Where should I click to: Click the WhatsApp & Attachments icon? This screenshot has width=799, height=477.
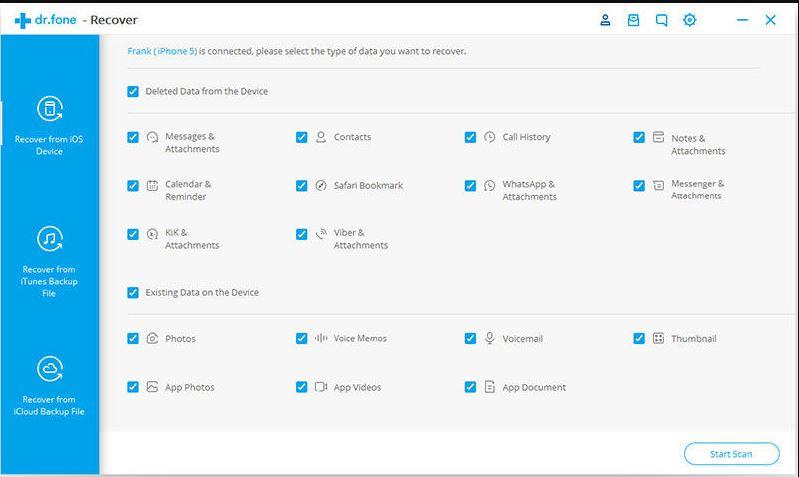coord(490,186)
